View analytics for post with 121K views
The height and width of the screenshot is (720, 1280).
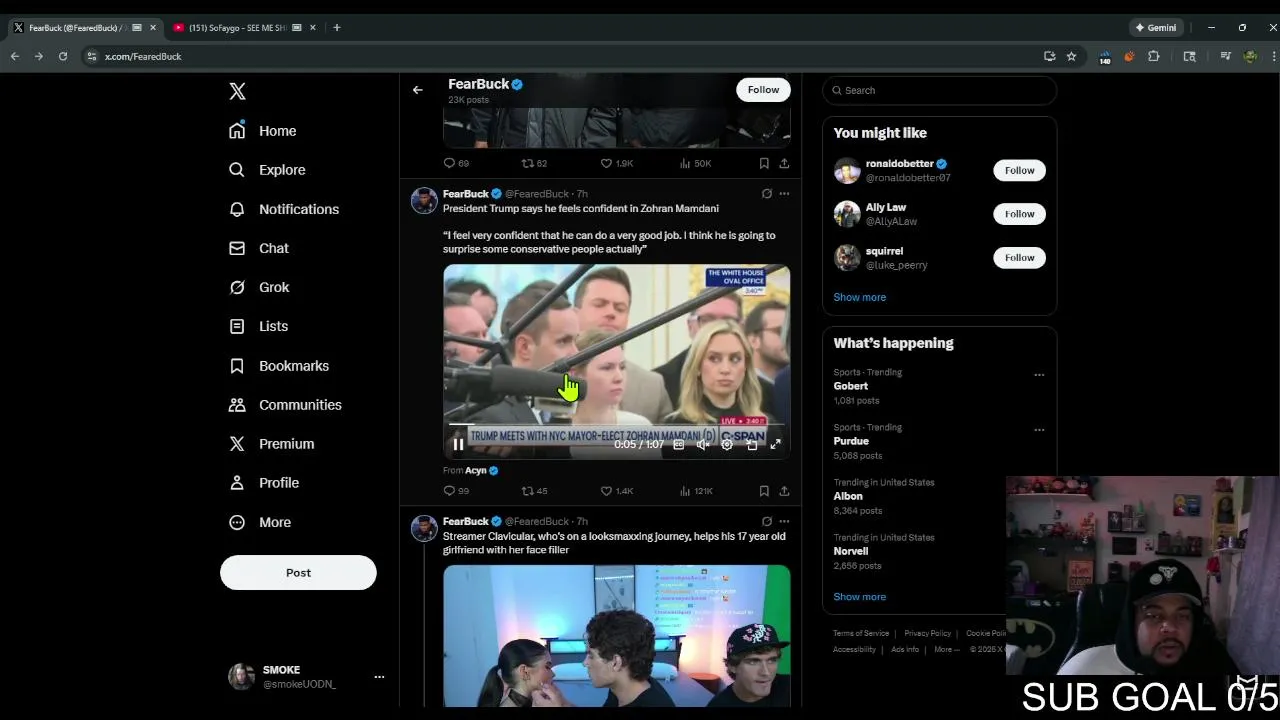[695, 491]
